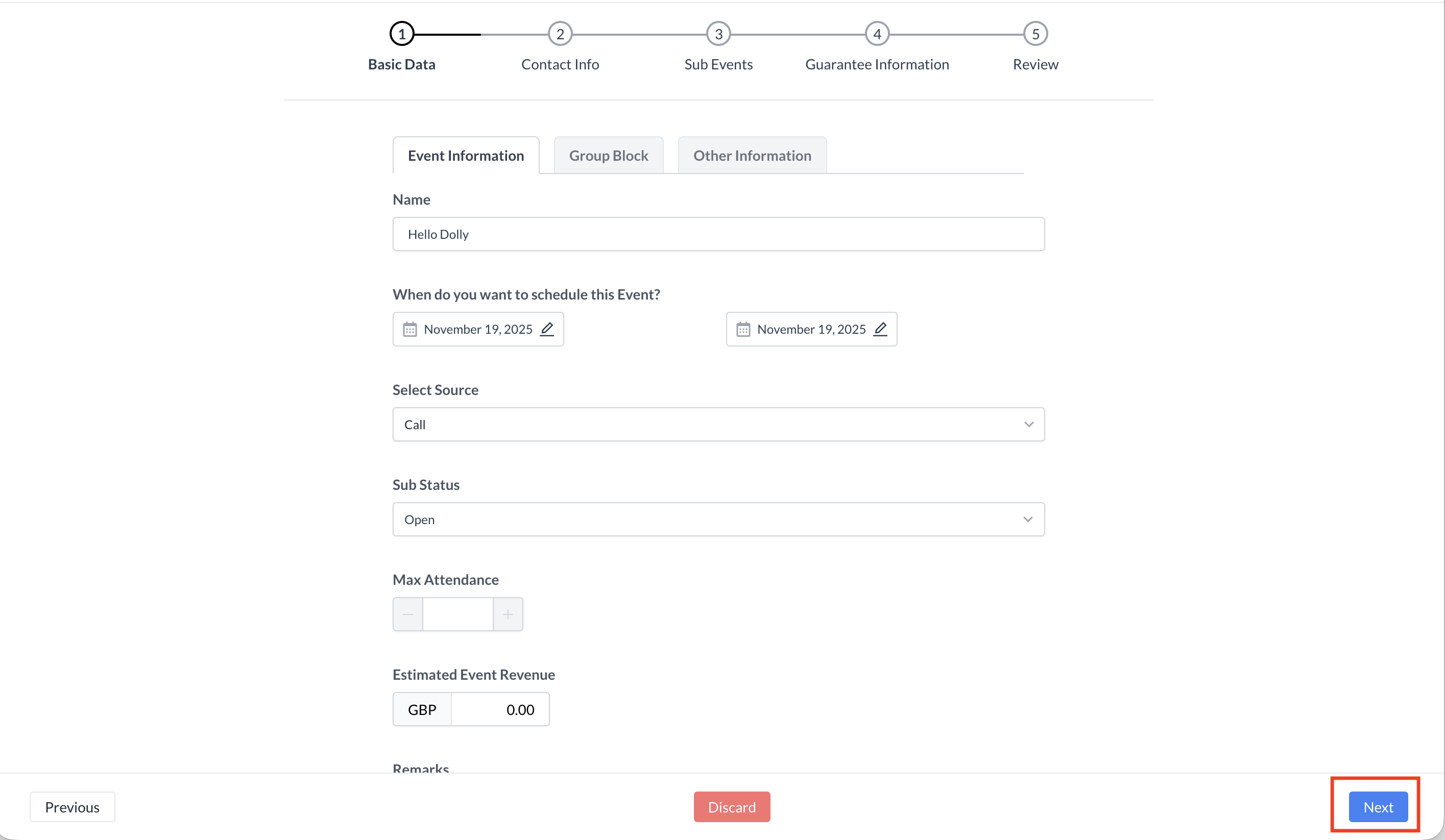Expand the Select Source dropdown
The image size is (1445, 840).
[718, 425]
